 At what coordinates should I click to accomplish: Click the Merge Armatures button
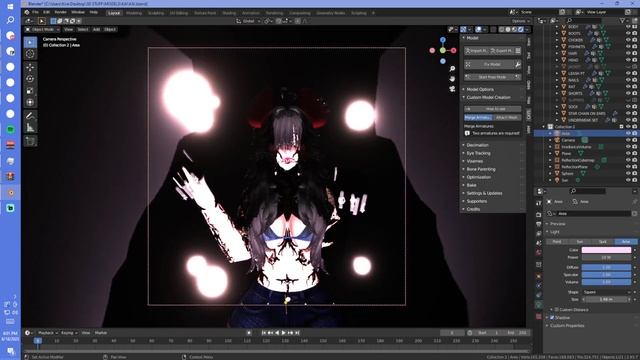click(478, 118)
